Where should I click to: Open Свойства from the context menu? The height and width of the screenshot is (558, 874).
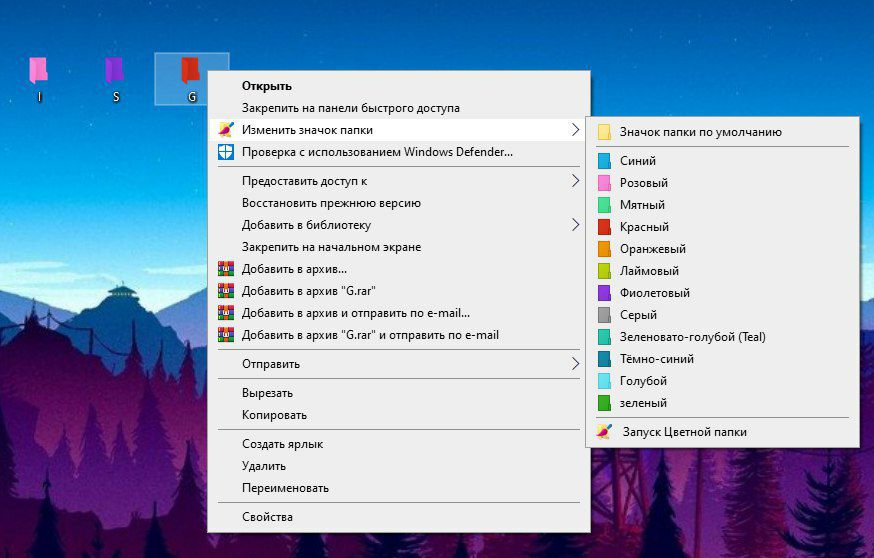coord(399,517)
